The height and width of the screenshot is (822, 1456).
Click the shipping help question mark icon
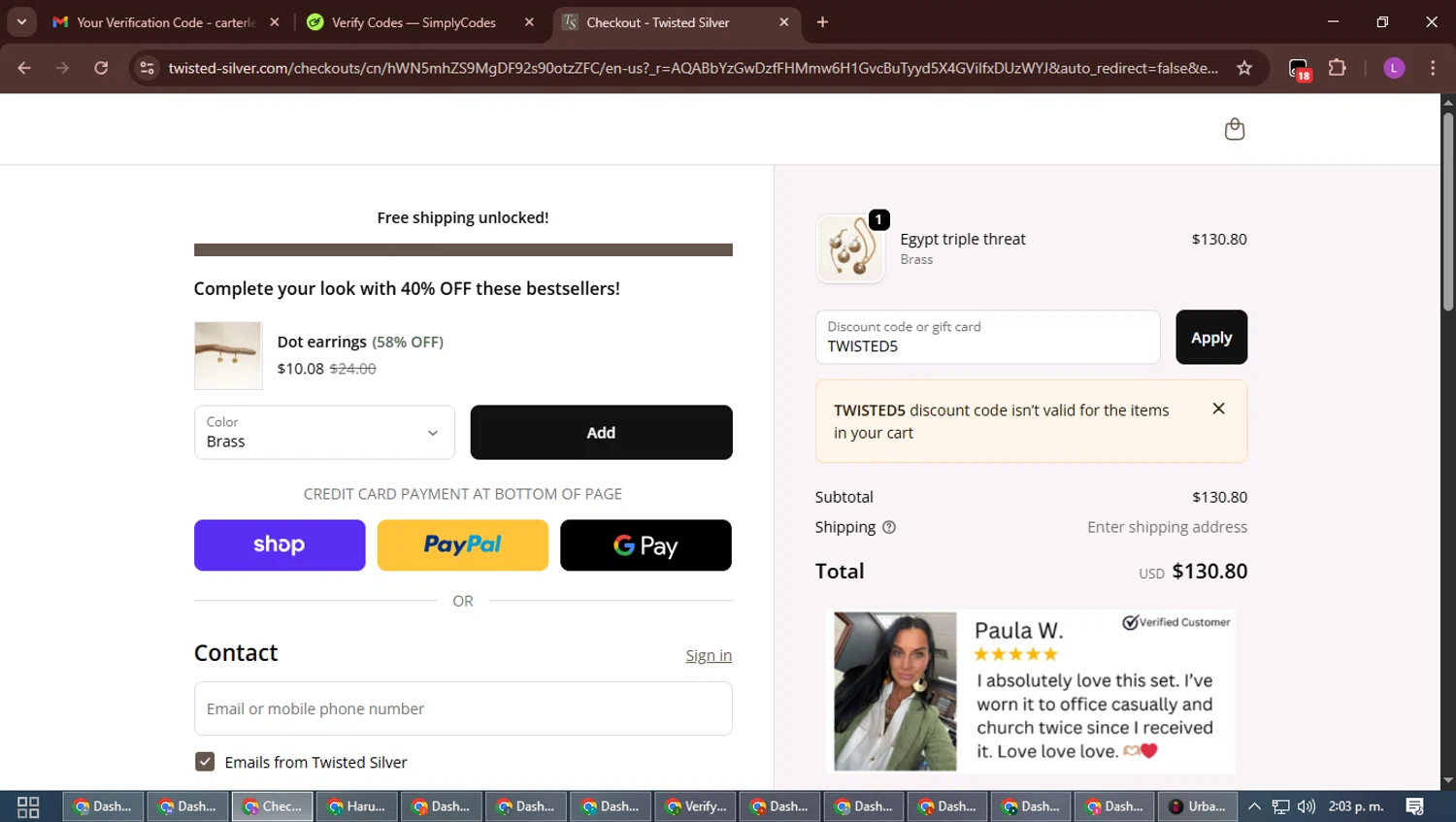click(x=889, y=527)
